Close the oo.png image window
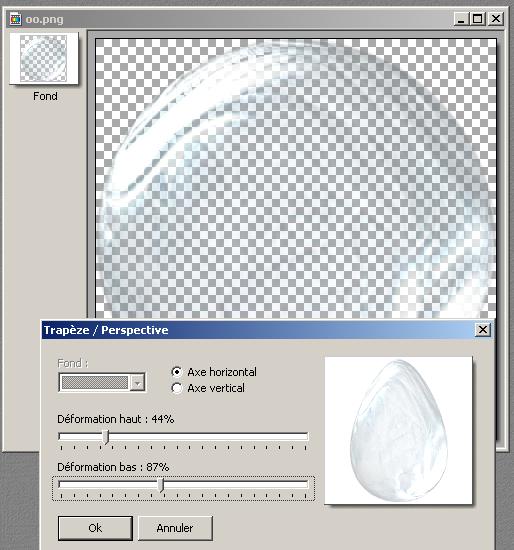This screenshot has height=550, width=514. [x=495, y=19]
